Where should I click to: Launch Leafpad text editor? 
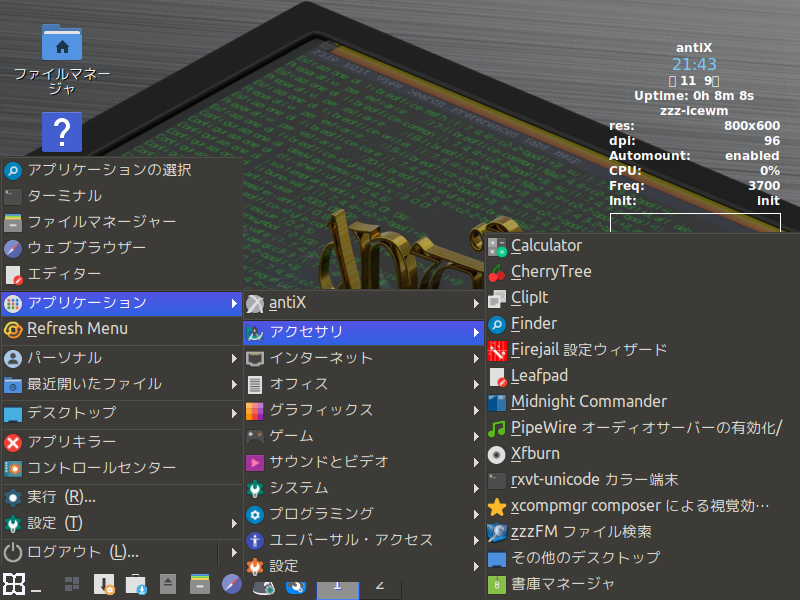[x=642, y=376]
